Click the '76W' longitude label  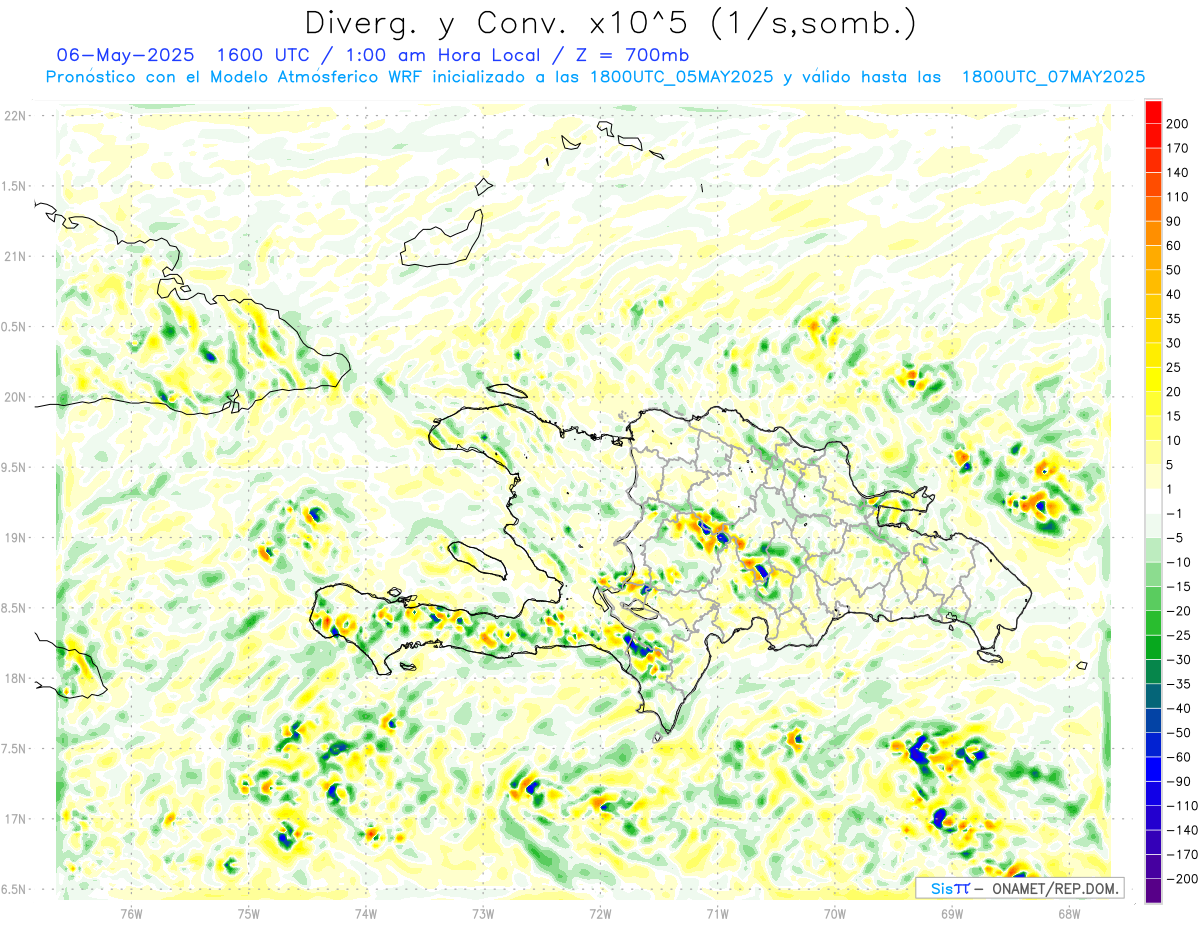(x=131, y=913)
